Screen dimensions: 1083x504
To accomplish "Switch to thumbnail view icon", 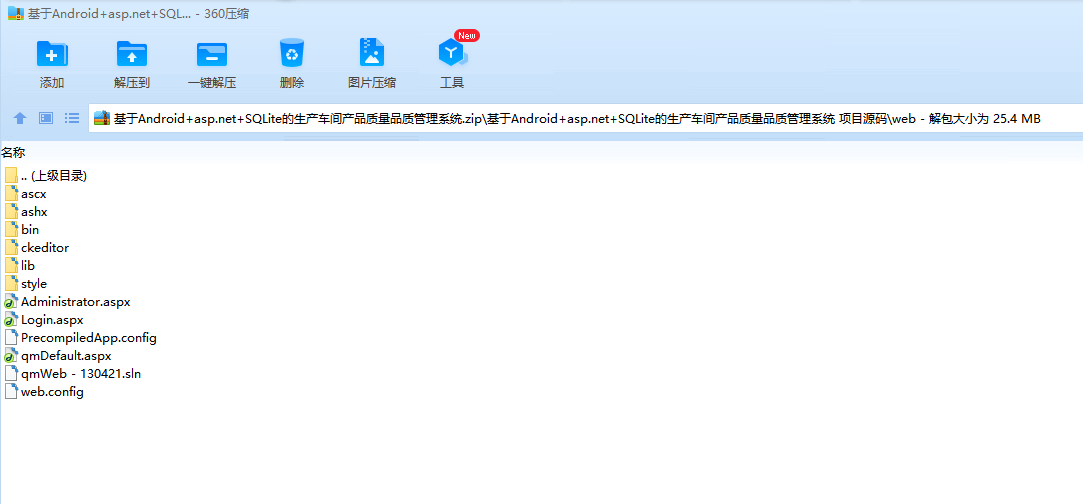I will coord(46,118).
